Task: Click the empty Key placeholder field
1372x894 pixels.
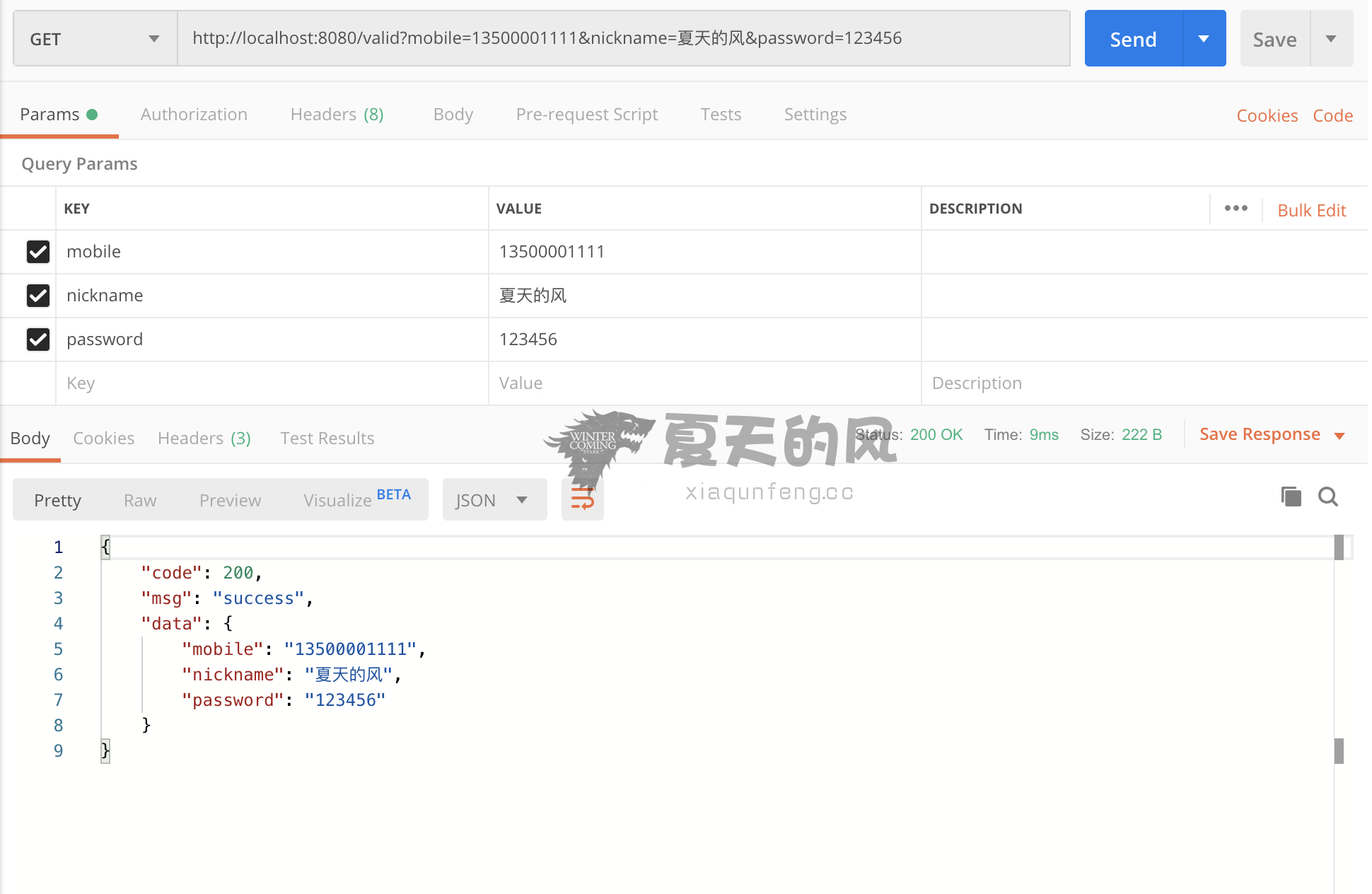Action: pyautogui.click(x=272, y=383)
